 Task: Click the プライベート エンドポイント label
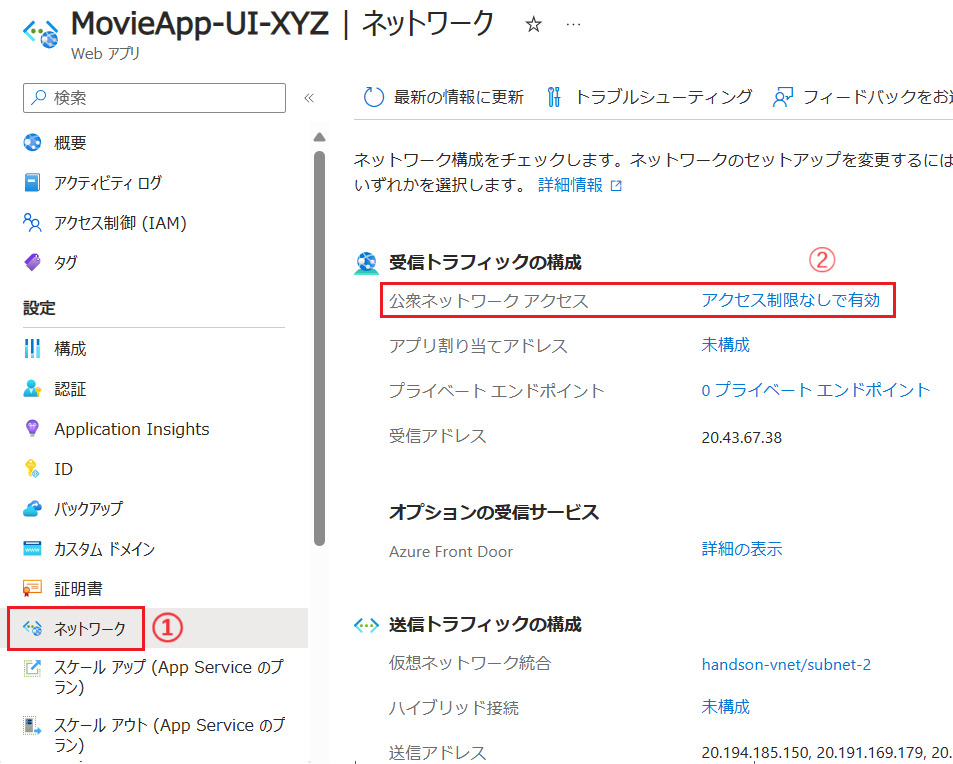point(497,391)
